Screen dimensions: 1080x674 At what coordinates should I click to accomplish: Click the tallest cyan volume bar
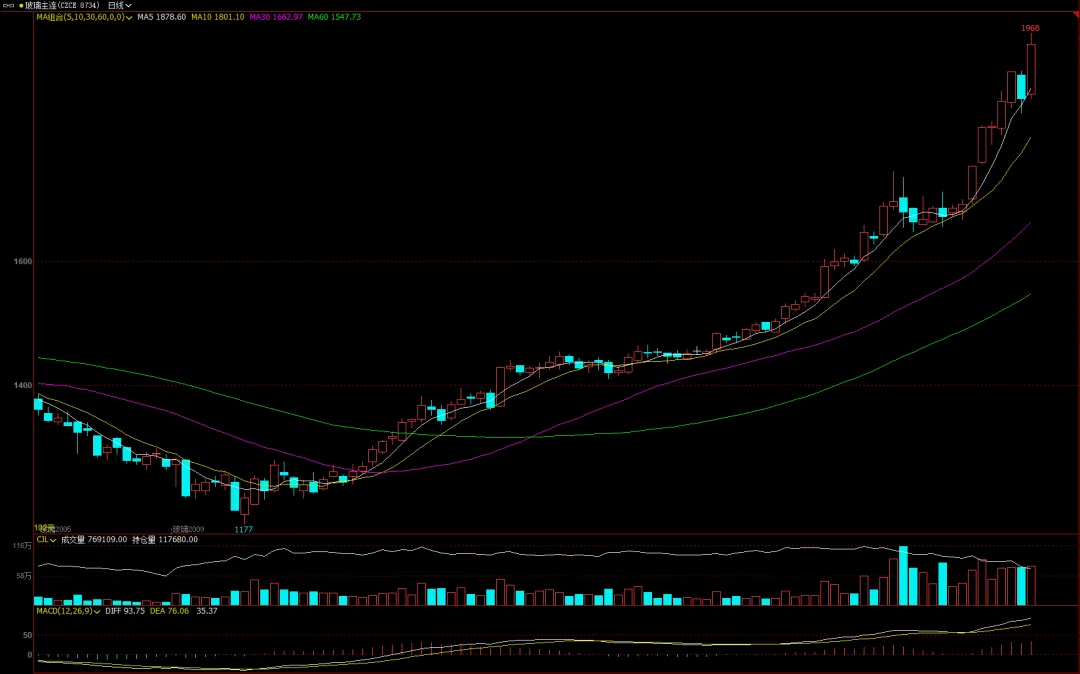903,576
